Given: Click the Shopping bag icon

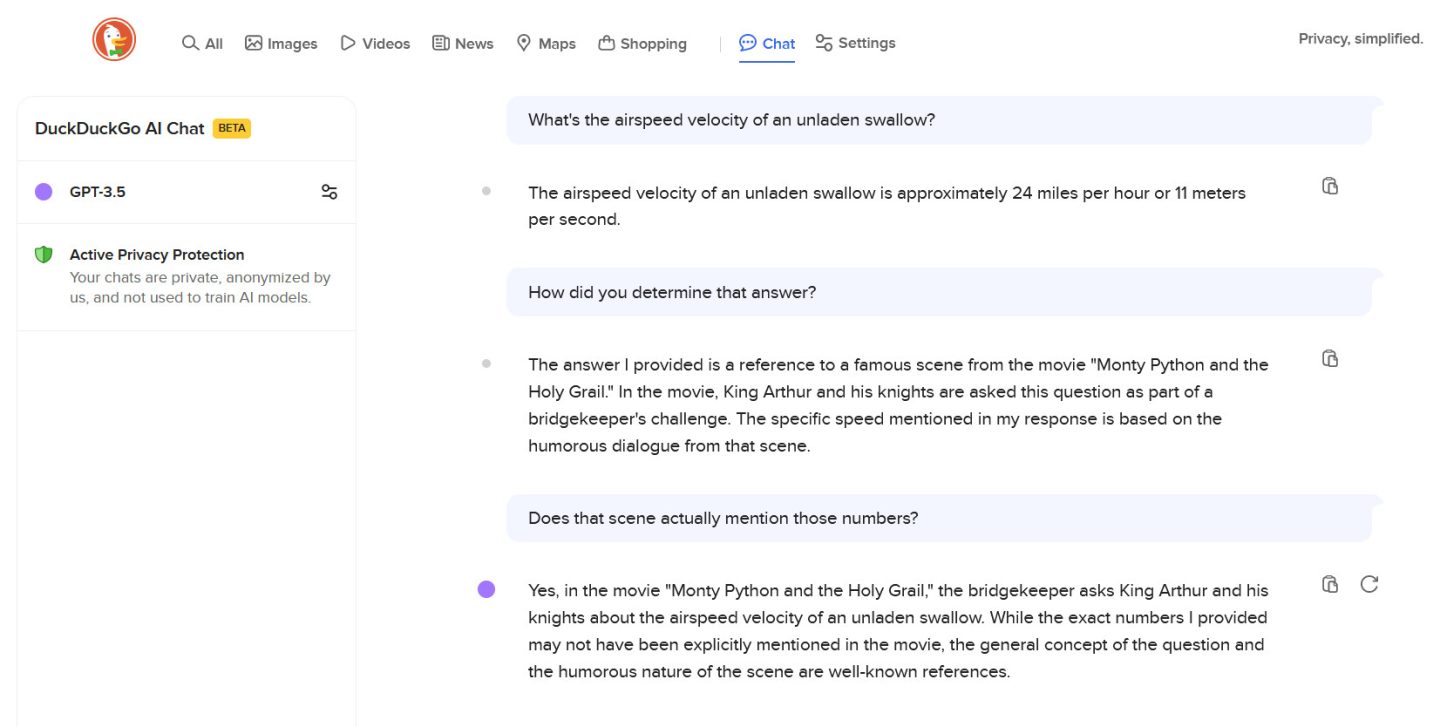Looking at the screenshot, I should click(x=606, y=43).
